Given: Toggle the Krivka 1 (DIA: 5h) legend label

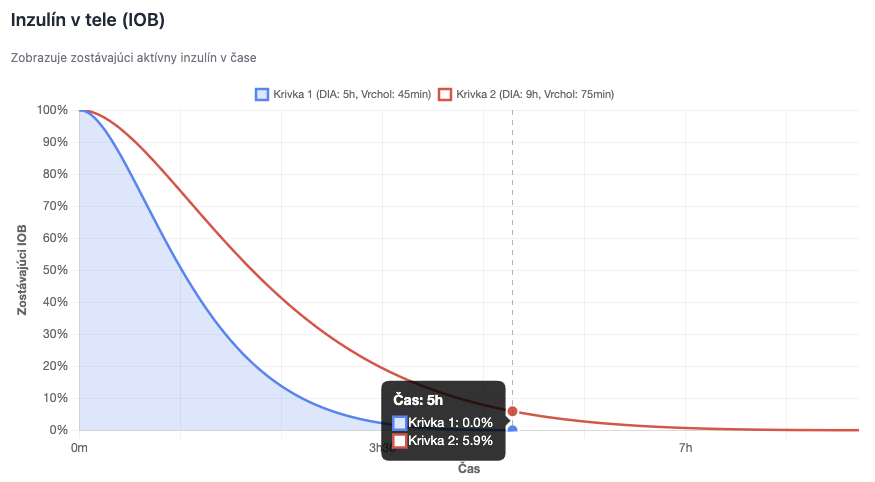Looking at the screenshot, I should click(x=351, y=94).
